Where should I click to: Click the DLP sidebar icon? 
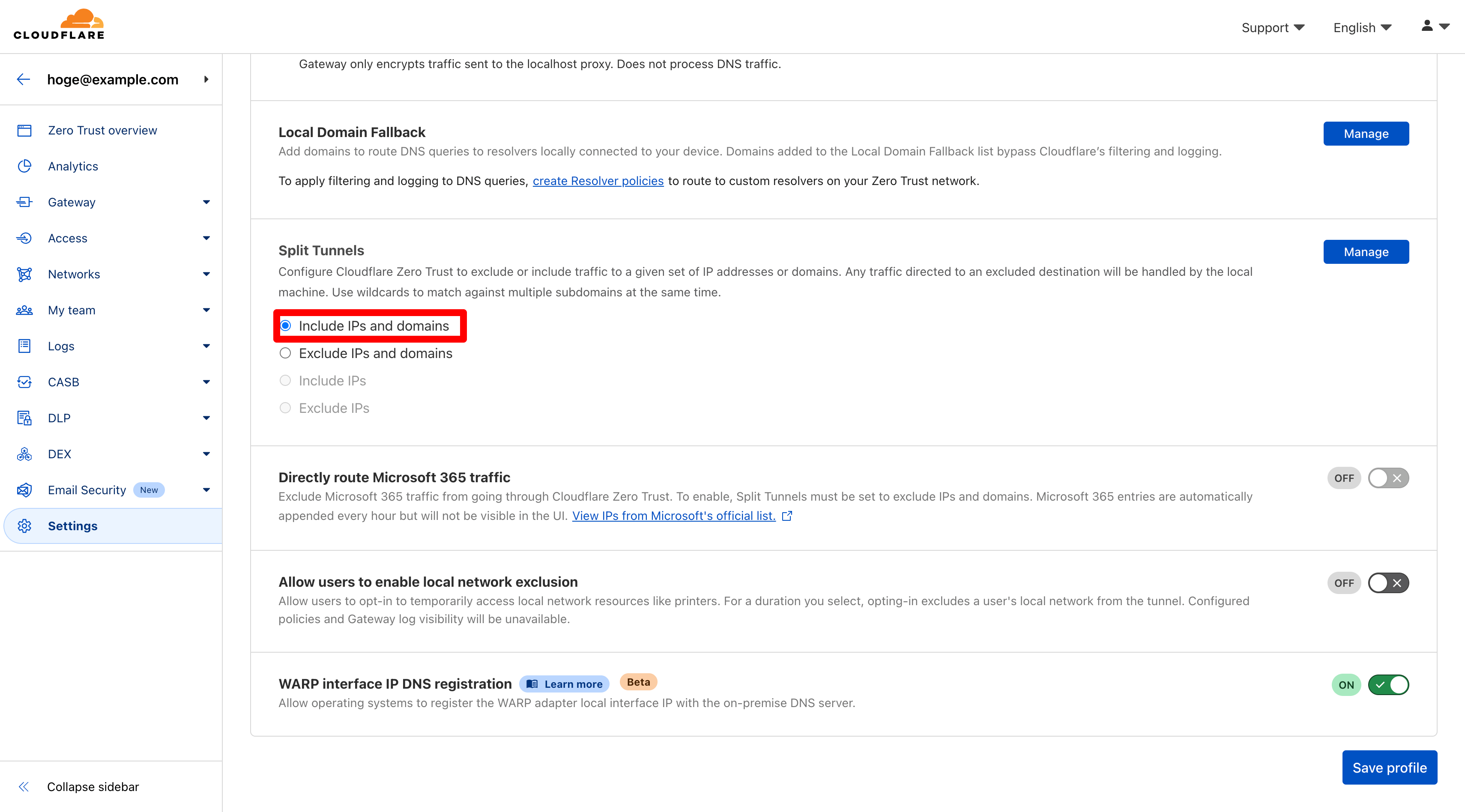click(24, 418)
